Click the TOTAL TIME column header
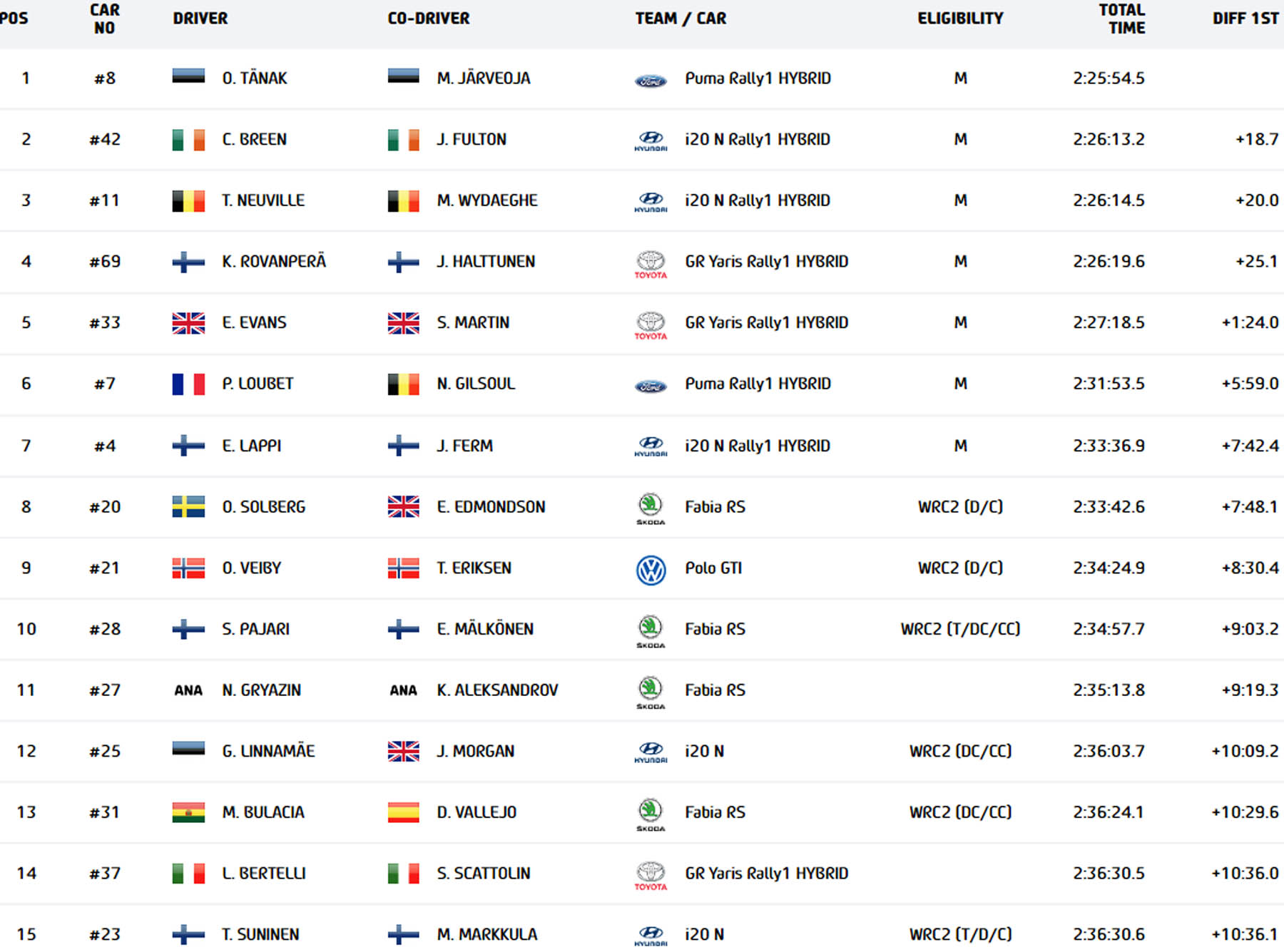This screenshot has height=952, width=1284. coord(1122,19)
